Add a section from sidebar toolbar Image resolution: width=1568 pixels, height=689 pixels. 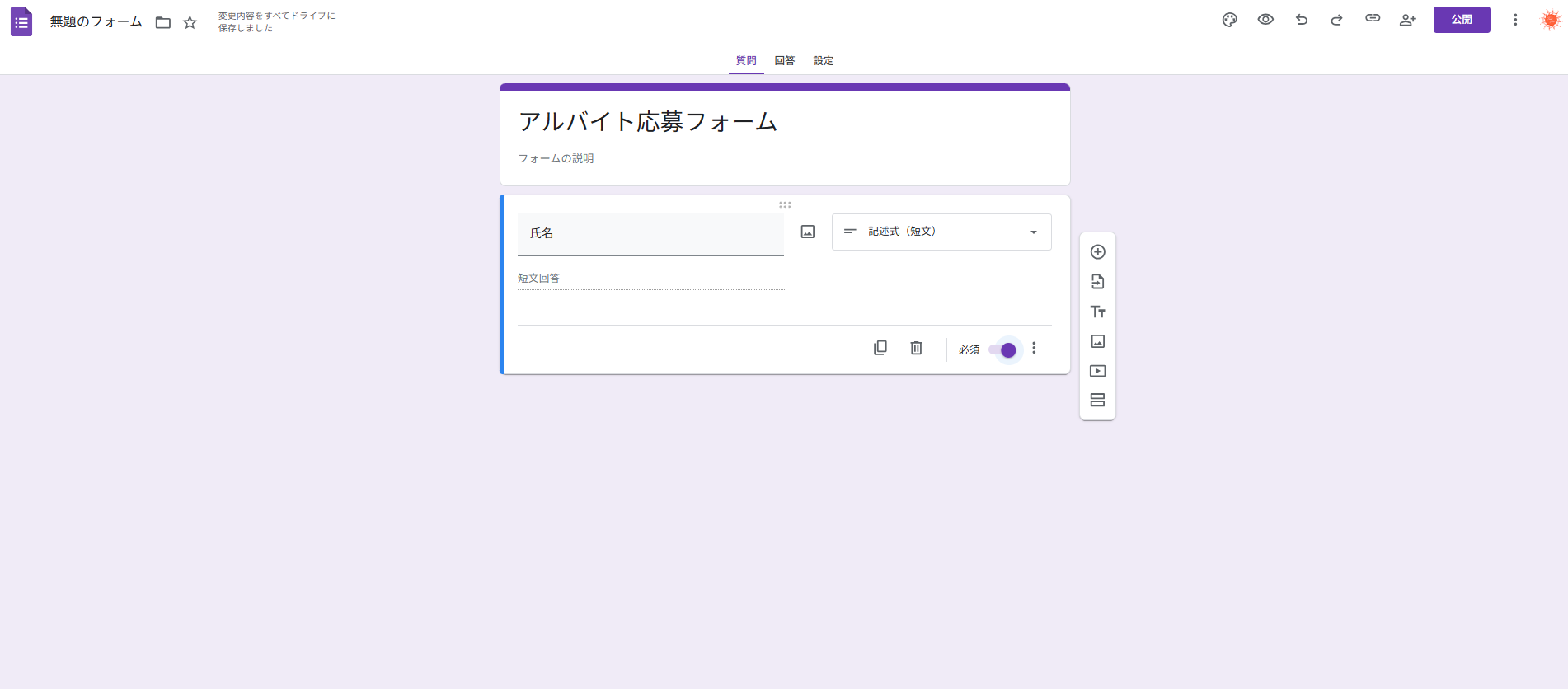(x=1097, y=401)
